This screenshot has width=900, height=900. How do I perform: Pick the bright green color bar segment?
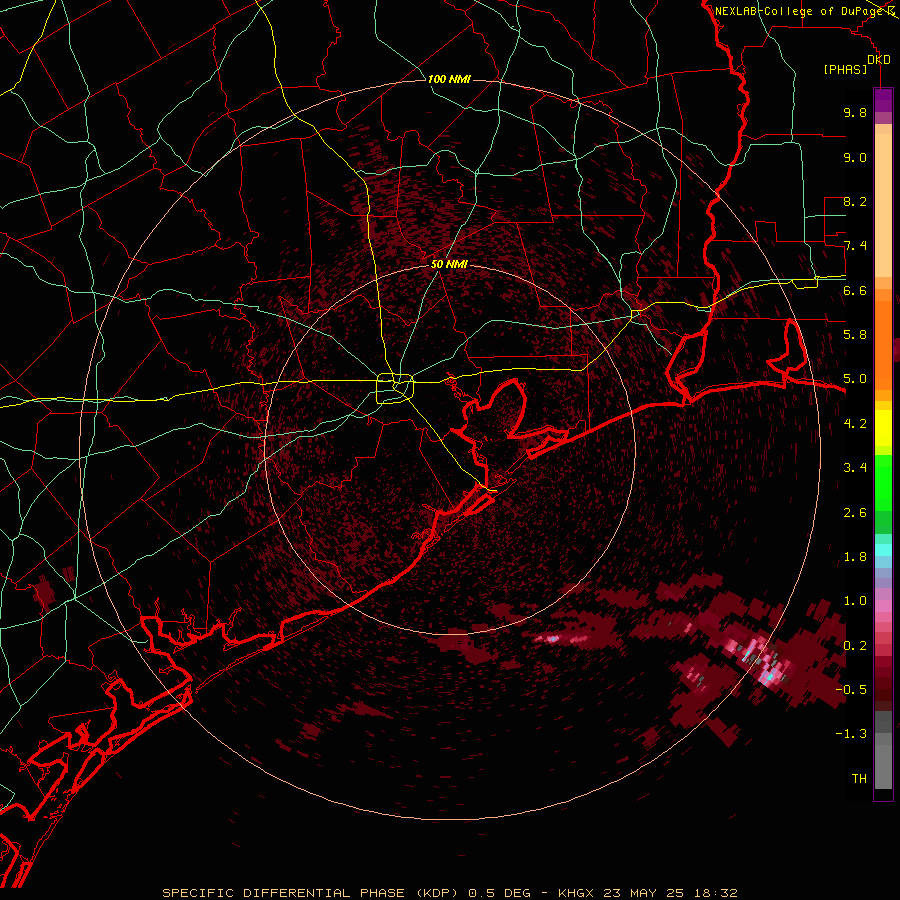coord(883,482)
